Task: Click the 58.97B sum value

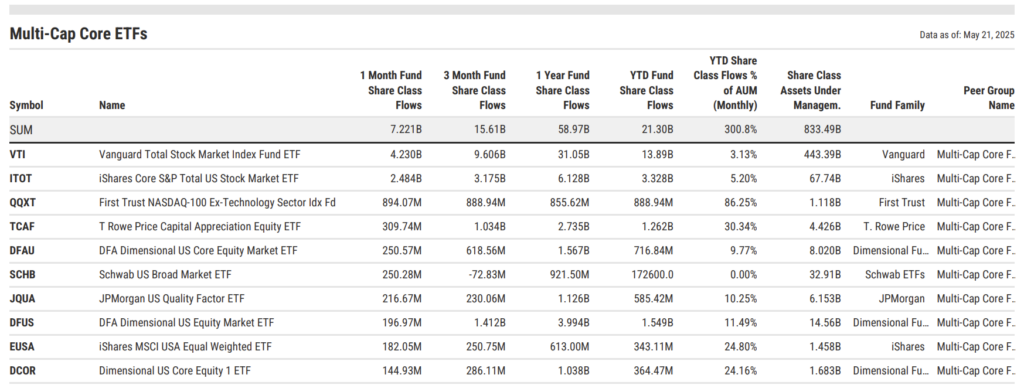Action: click(573, 130)
